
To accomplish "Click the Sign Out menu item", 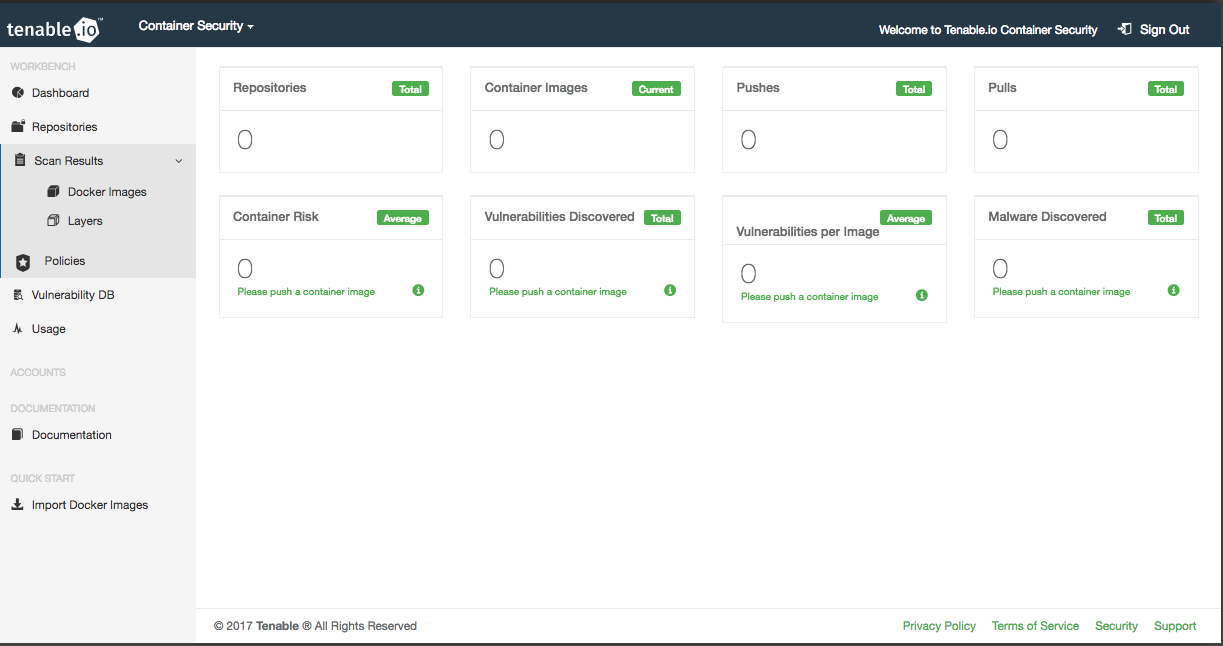I will [1162, 29].
